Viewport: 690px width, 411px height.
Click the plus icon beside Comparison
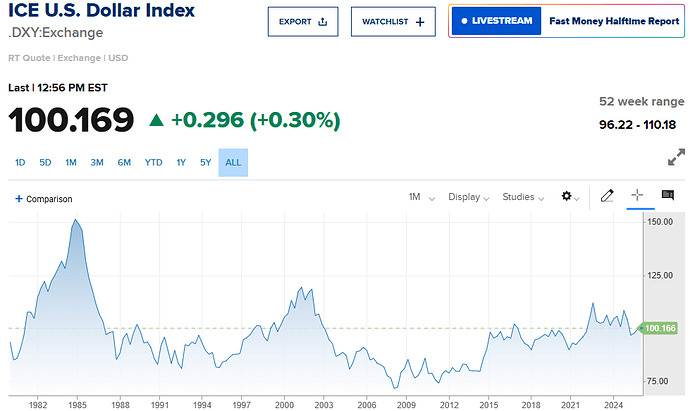18,199
